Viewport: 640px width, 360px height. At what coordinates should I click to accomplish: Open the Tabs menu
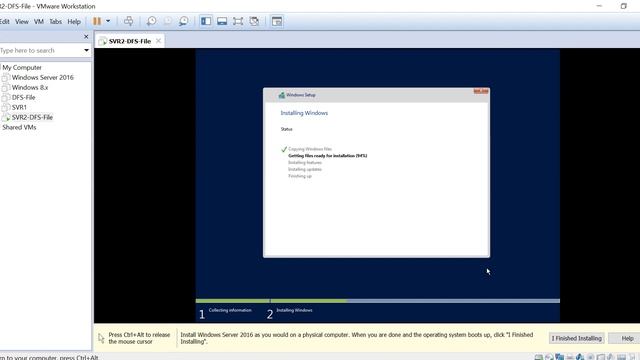[x=56, y=22]
